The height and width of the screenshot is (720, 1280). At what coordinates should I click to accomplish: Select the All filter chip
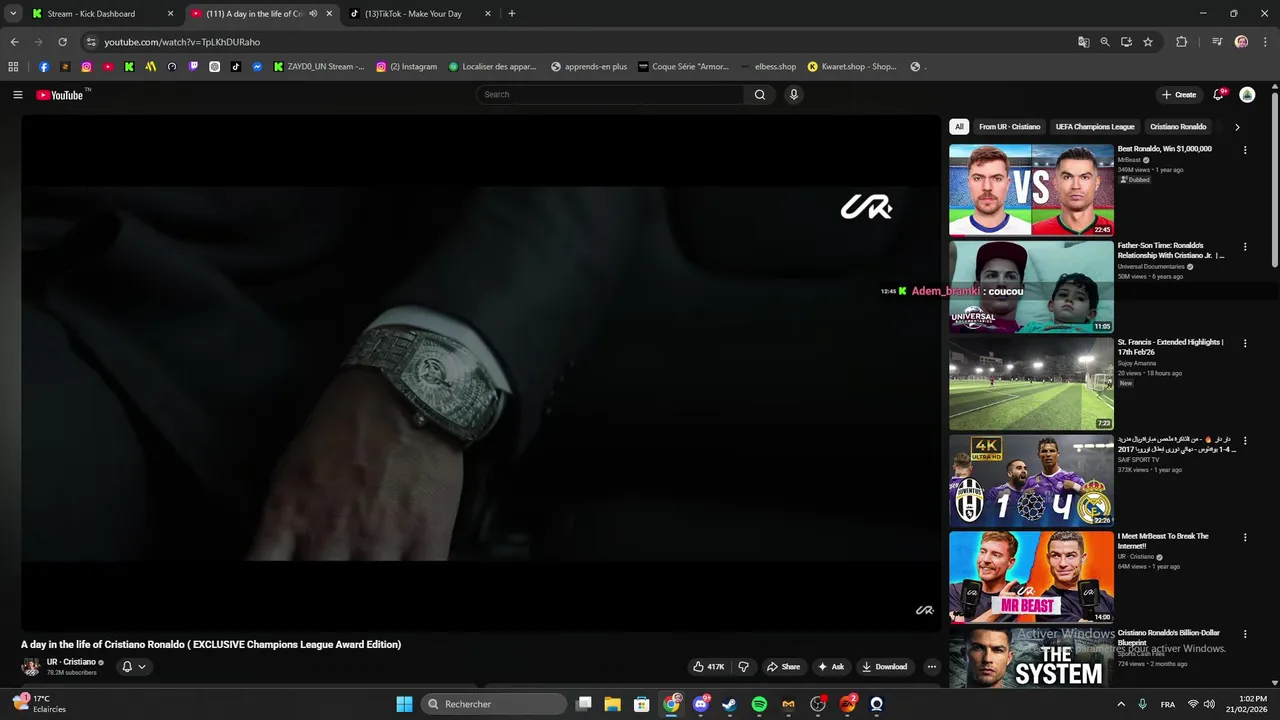959,127
